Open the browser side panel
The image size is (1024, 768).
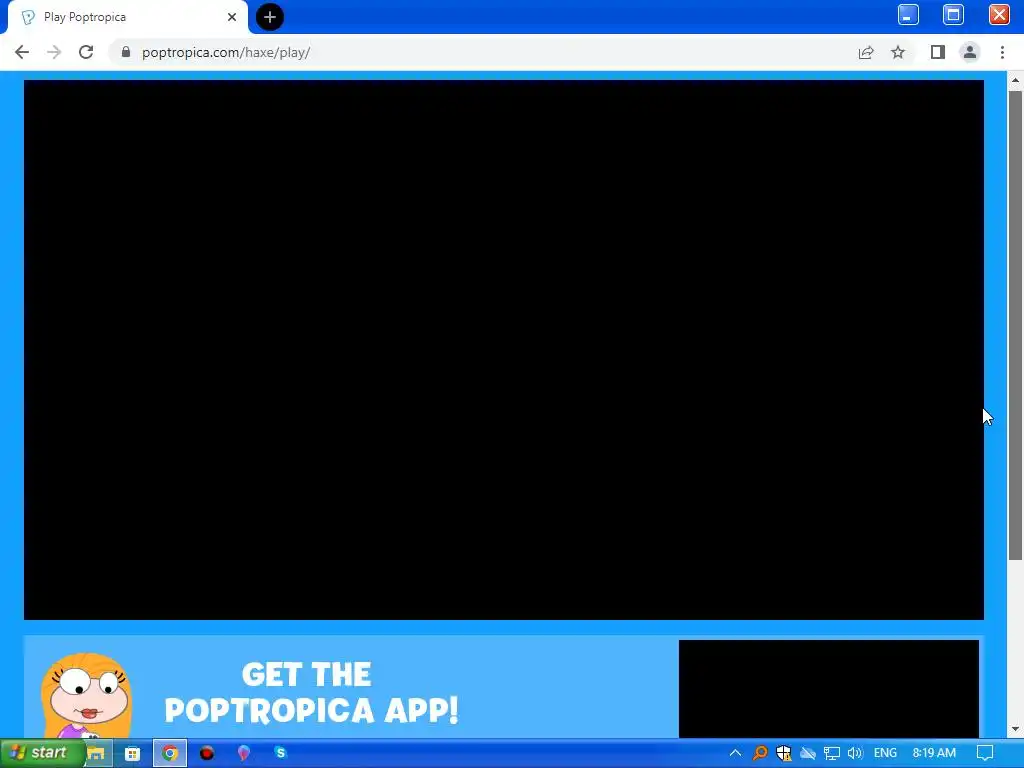tap(938, 52)
